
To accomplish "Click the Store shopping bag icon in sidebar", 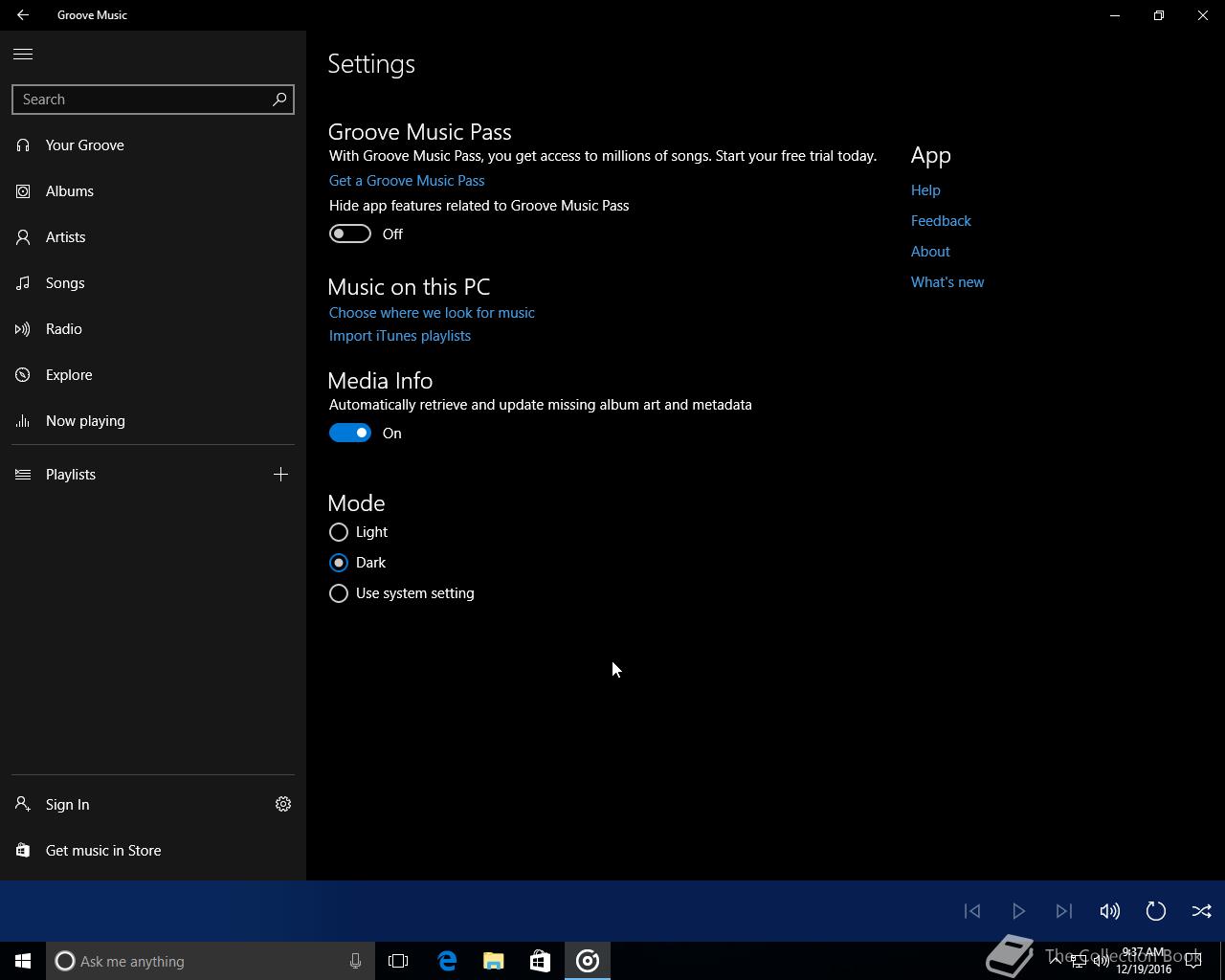I will [23, 851].
